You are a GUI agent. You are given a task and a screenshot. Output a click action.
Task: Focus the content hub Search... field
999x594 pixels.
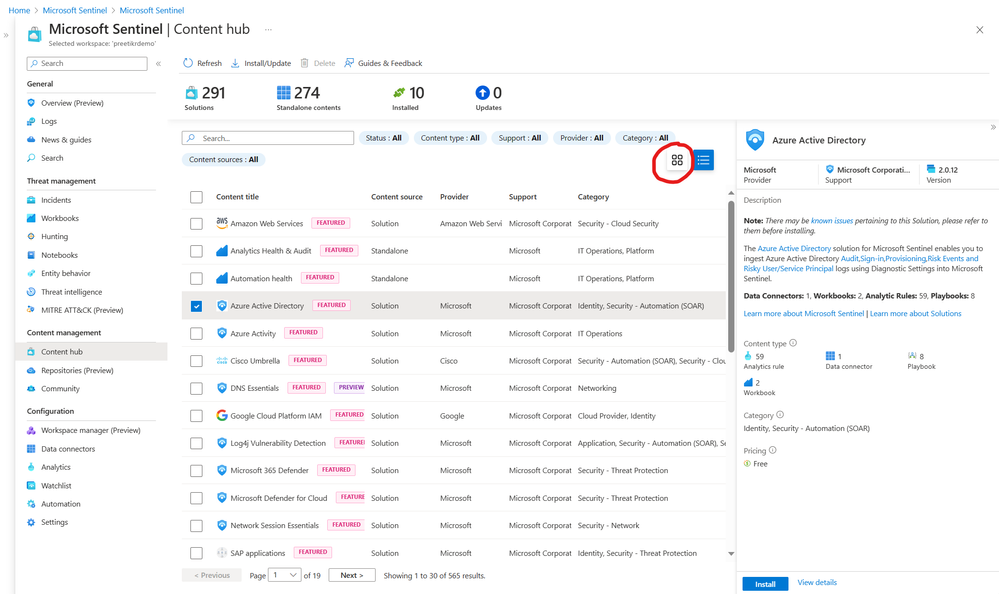[x=268, y=138]
